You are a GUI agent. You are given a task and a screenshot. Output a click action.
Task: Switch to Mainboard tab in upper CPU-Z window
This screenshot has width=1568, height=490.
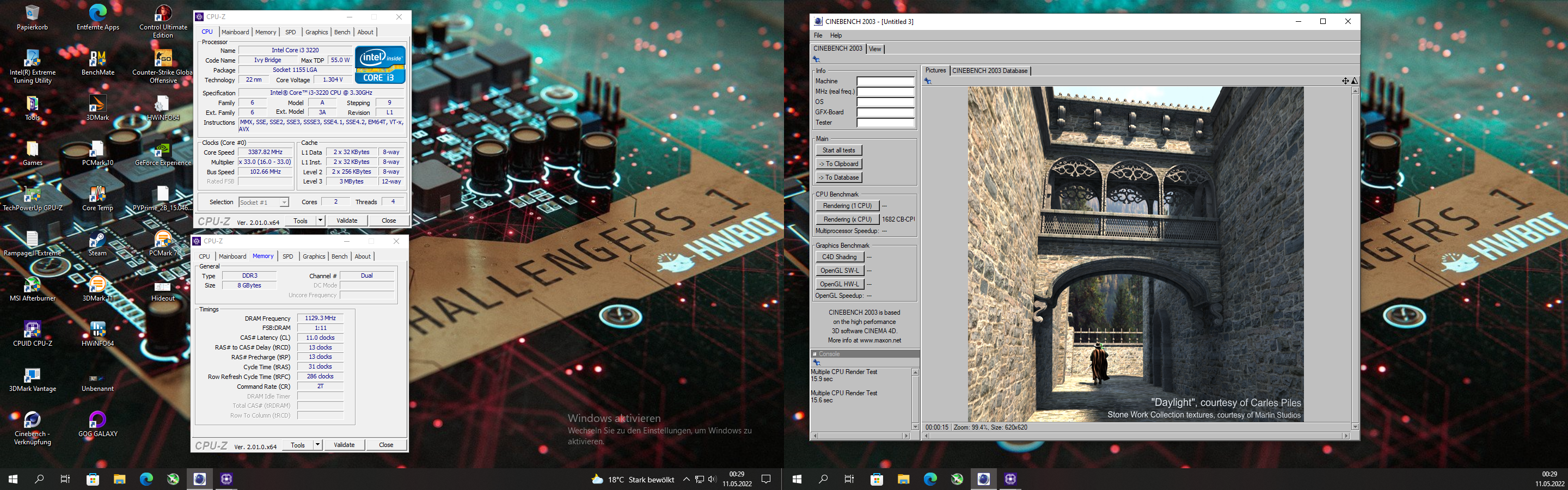[235, 32]
